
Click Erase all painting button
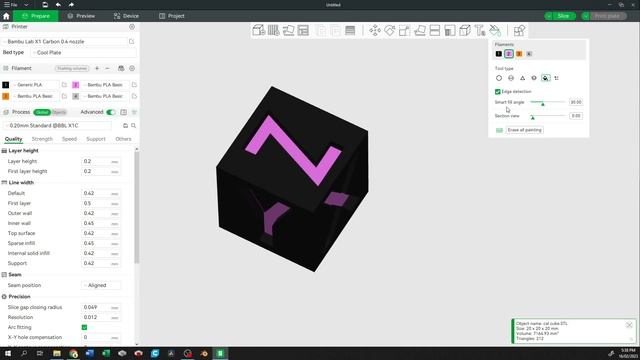click(524, 130)
